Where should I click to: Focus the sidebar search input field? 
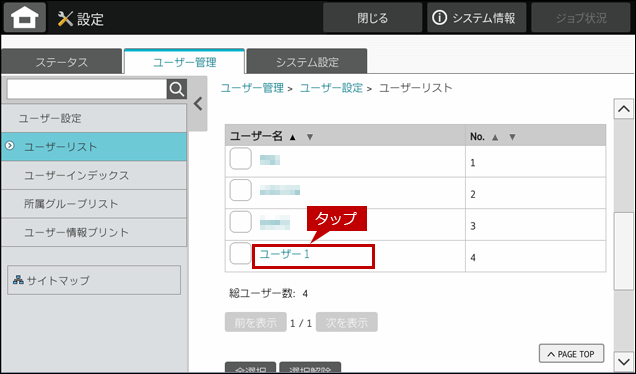[x=87, y=89]
